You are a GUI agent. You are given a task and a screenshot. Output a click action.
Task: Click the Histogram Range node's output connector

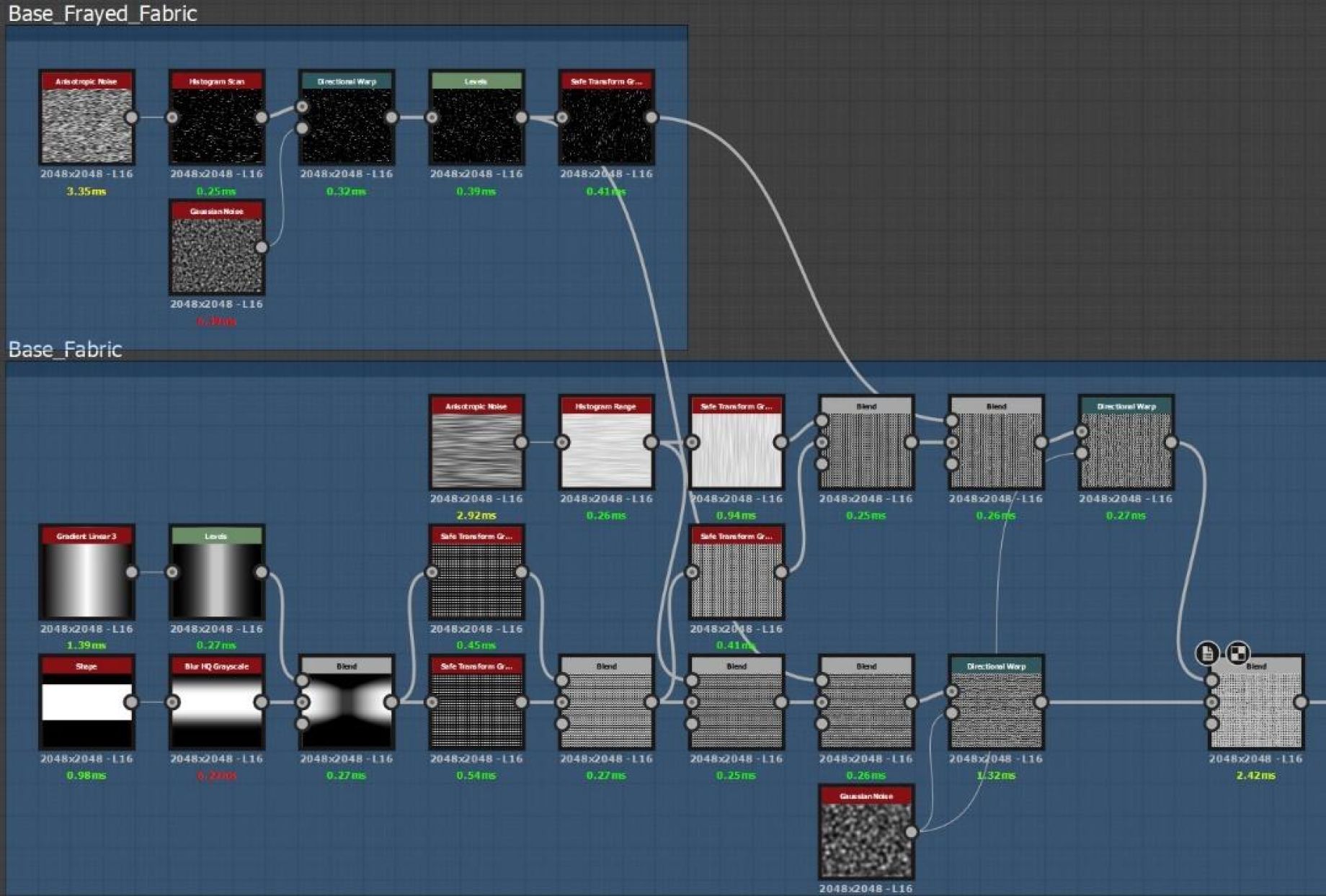[651, 442]
